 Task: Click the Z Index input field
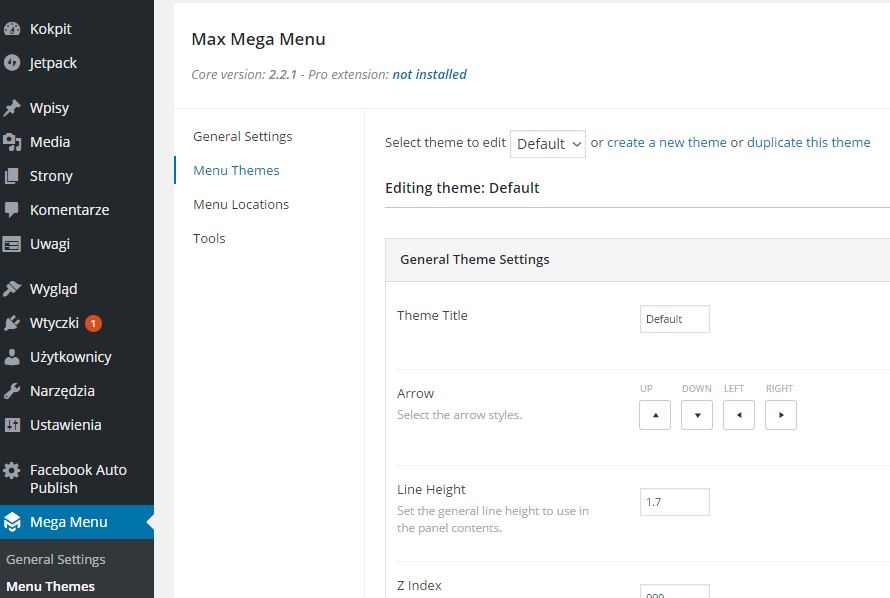pos(675,591)
